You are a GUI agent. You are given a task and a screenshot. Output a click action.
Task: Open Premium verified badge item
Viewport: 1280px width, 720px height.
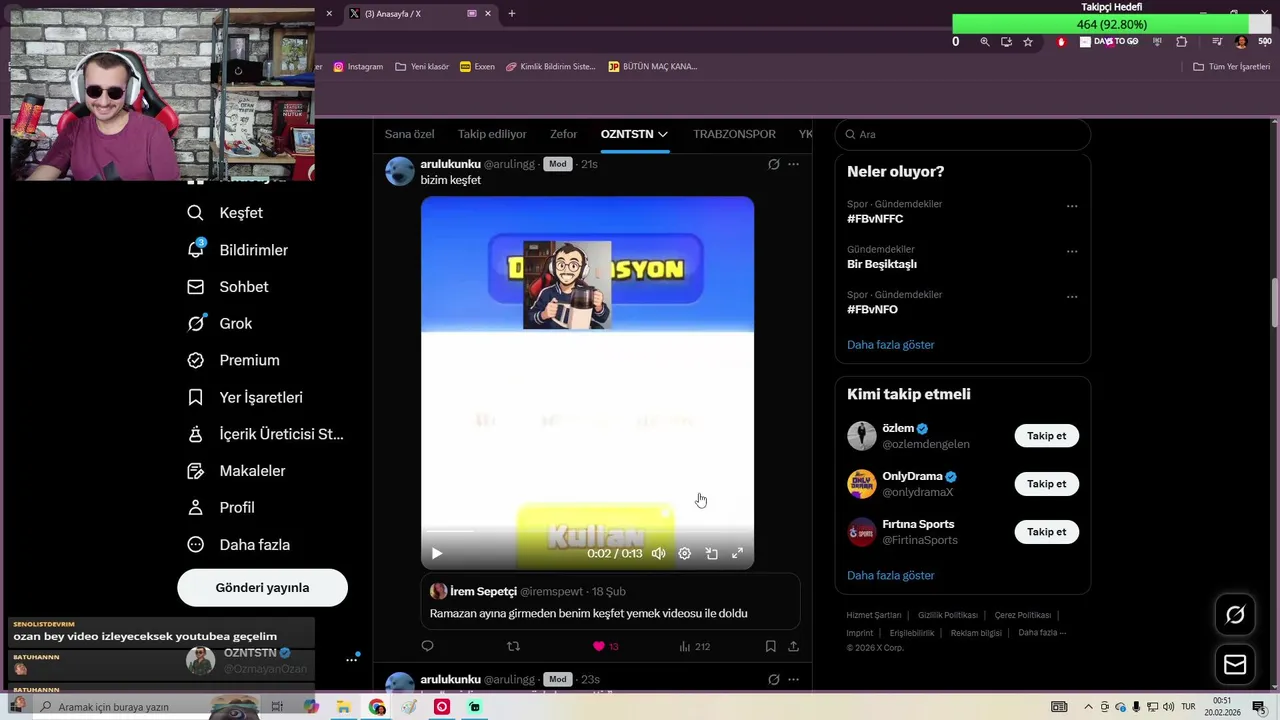(234, 360)
